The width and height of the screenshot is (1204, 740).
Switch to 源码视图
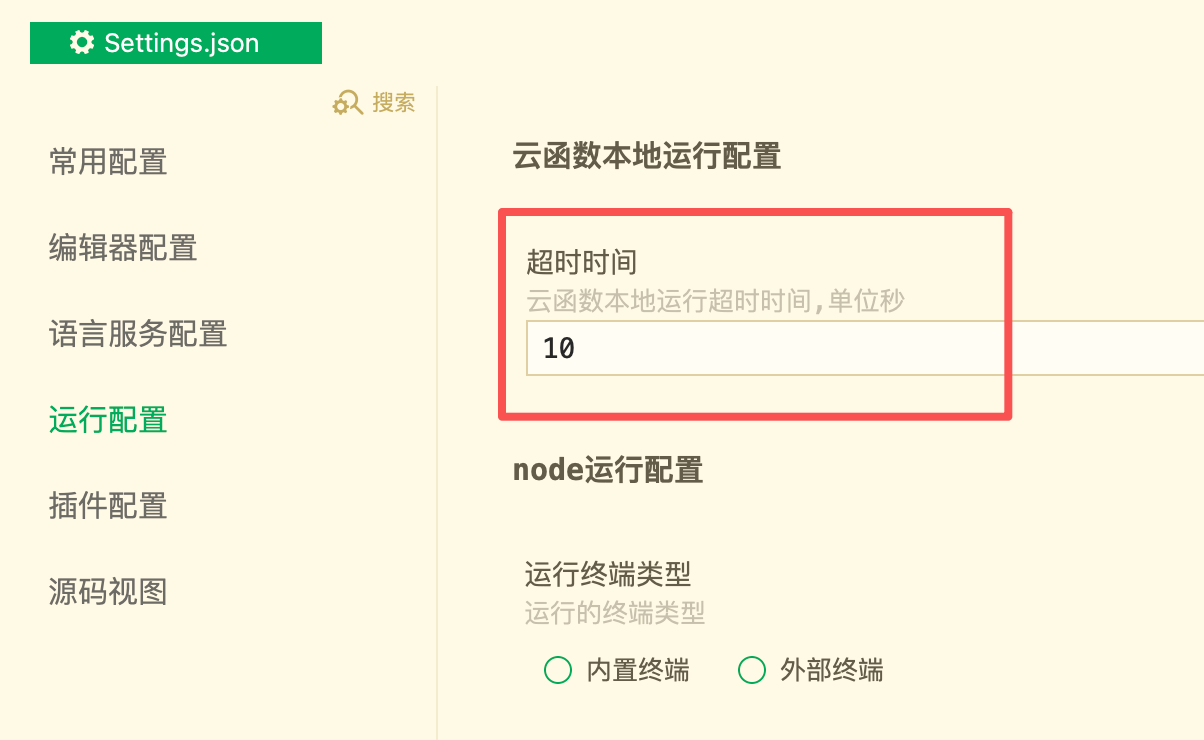tap(108, 592)
